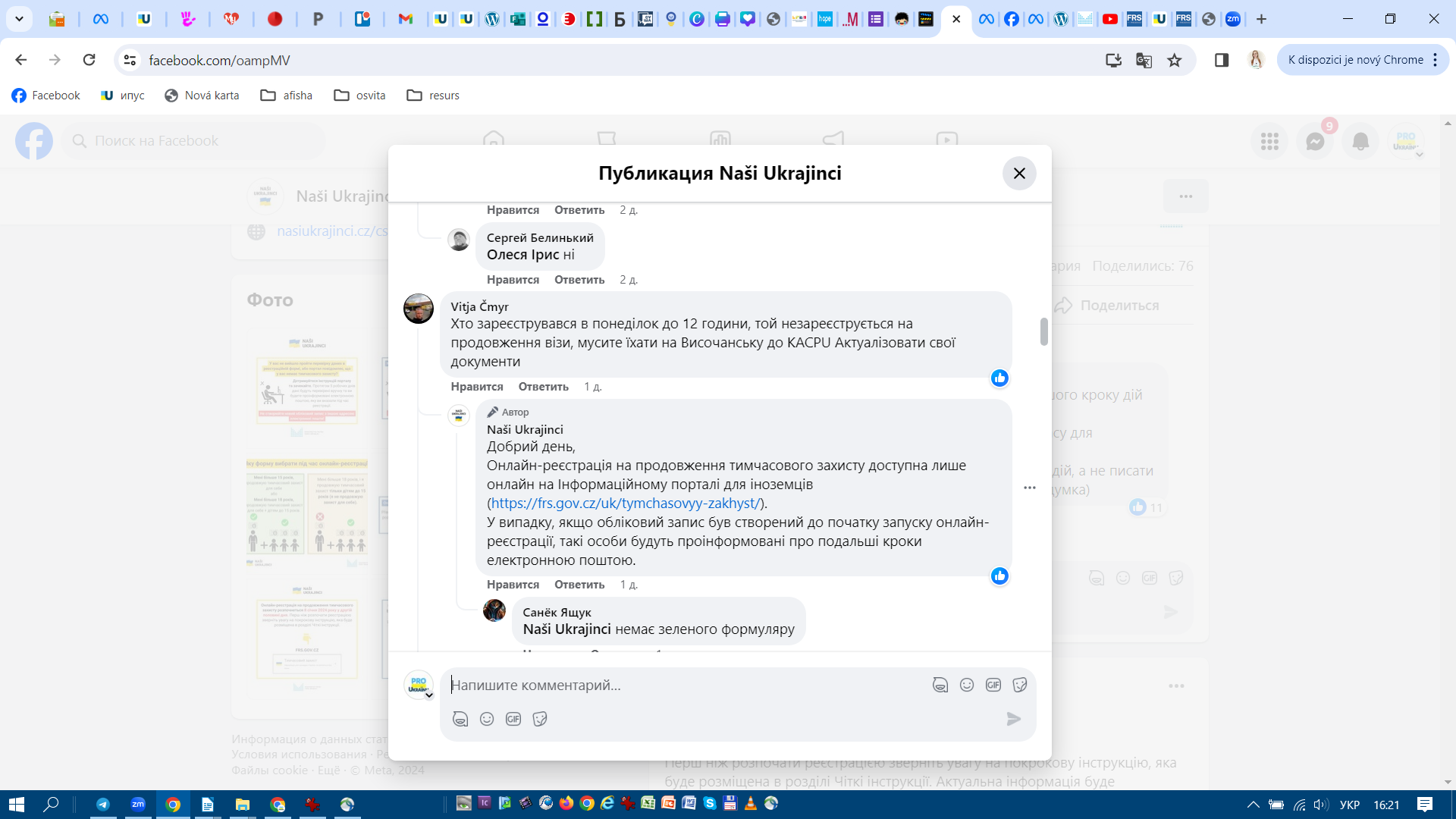Open the Nová karta bookmark
This screenshot has width=1456, height=819.
click(202, 96)
